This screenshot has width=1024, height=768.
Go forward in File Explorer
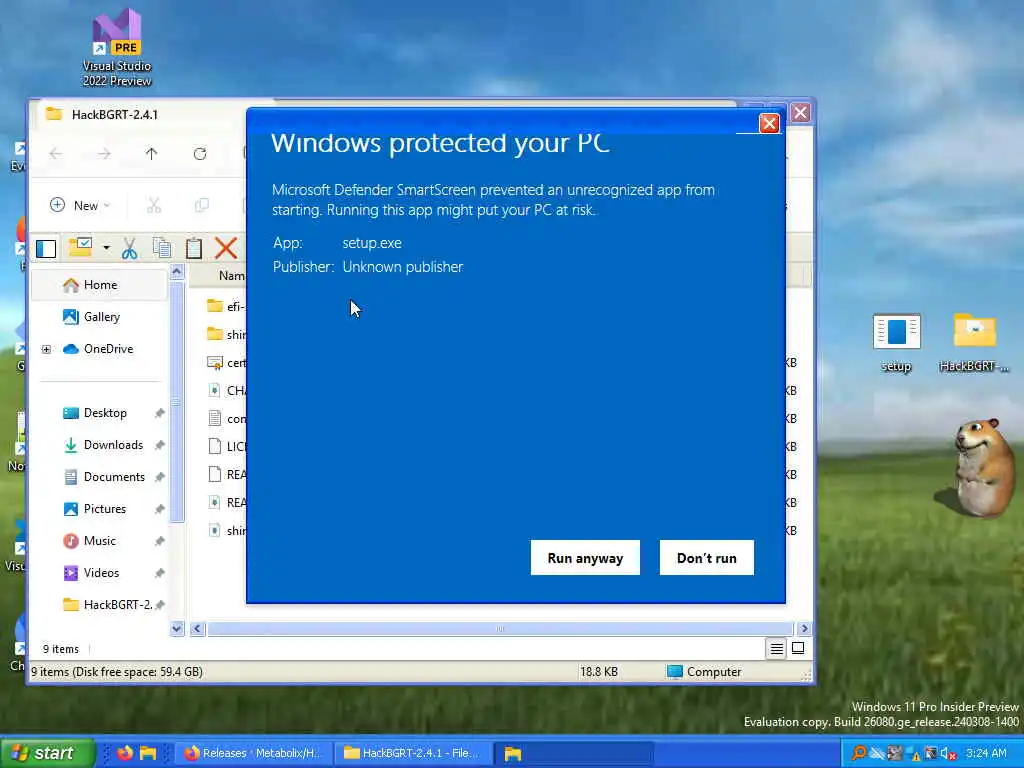pyautogui.click(x=104, y=153)
